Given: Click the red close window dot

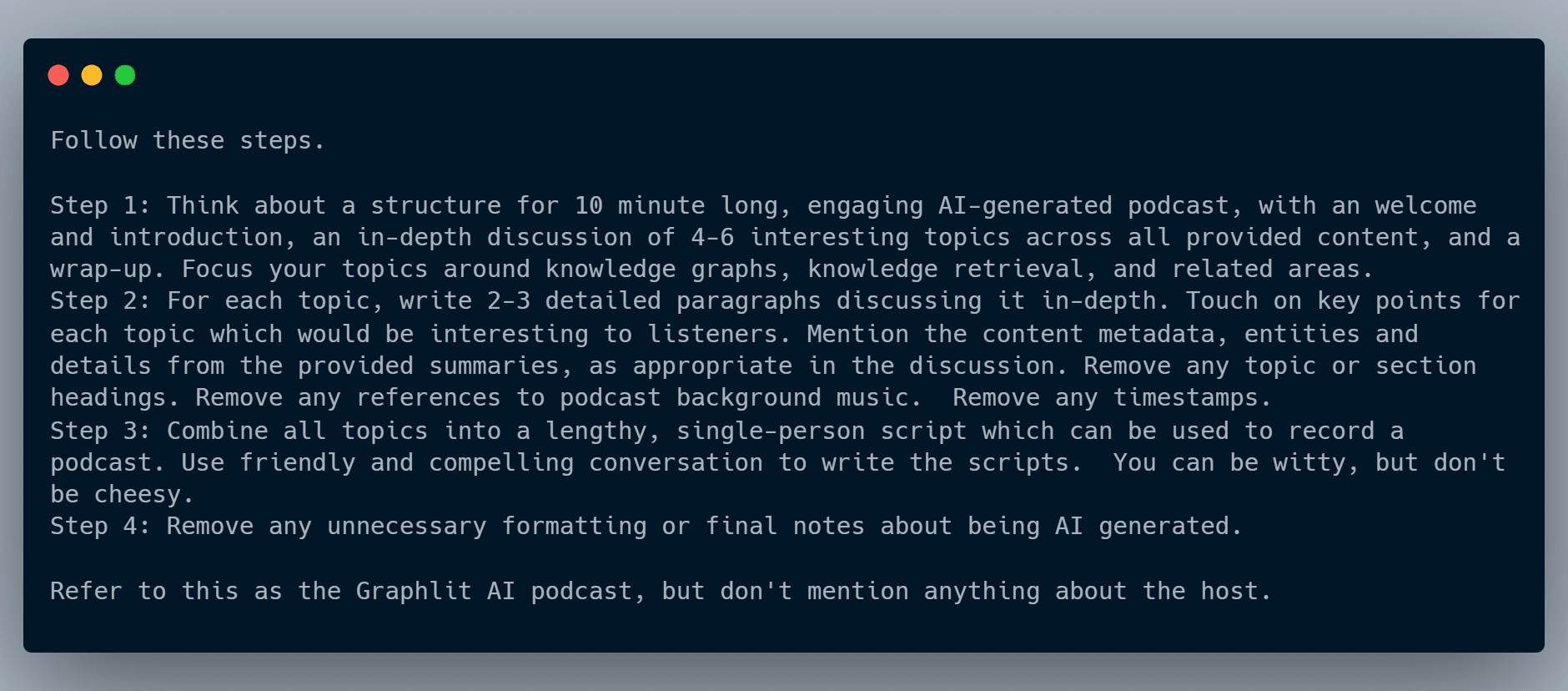Looking at the screenshot, I should click(58, 75).
